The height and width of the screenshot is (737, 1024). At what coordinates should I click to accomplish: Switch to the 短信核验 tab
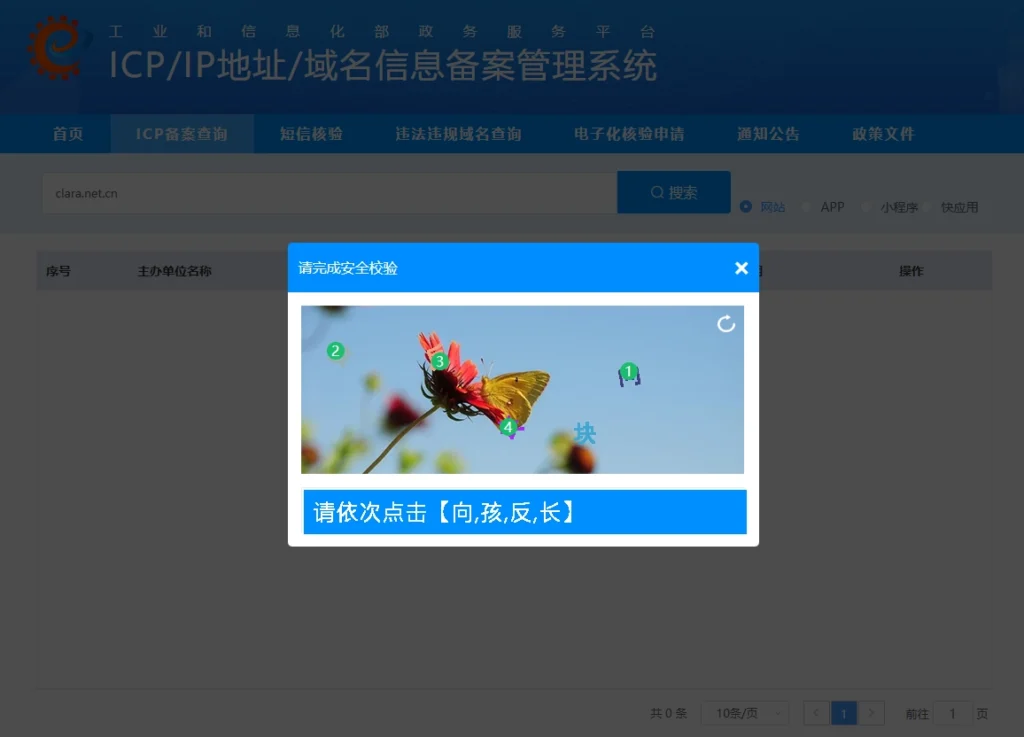coord(311,133)
